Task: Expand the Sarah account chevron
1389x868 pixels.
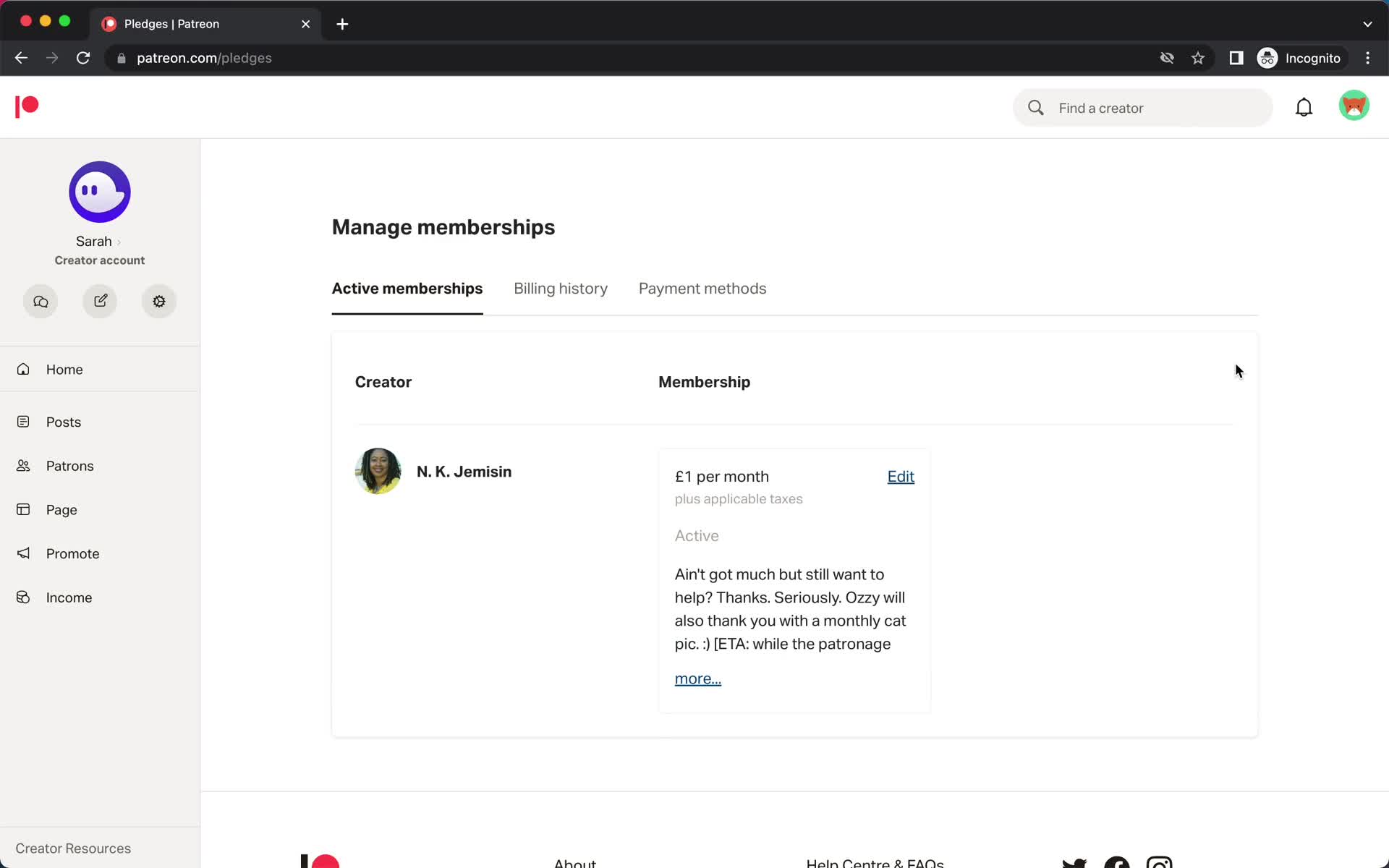Action: (x=119, y=242)
